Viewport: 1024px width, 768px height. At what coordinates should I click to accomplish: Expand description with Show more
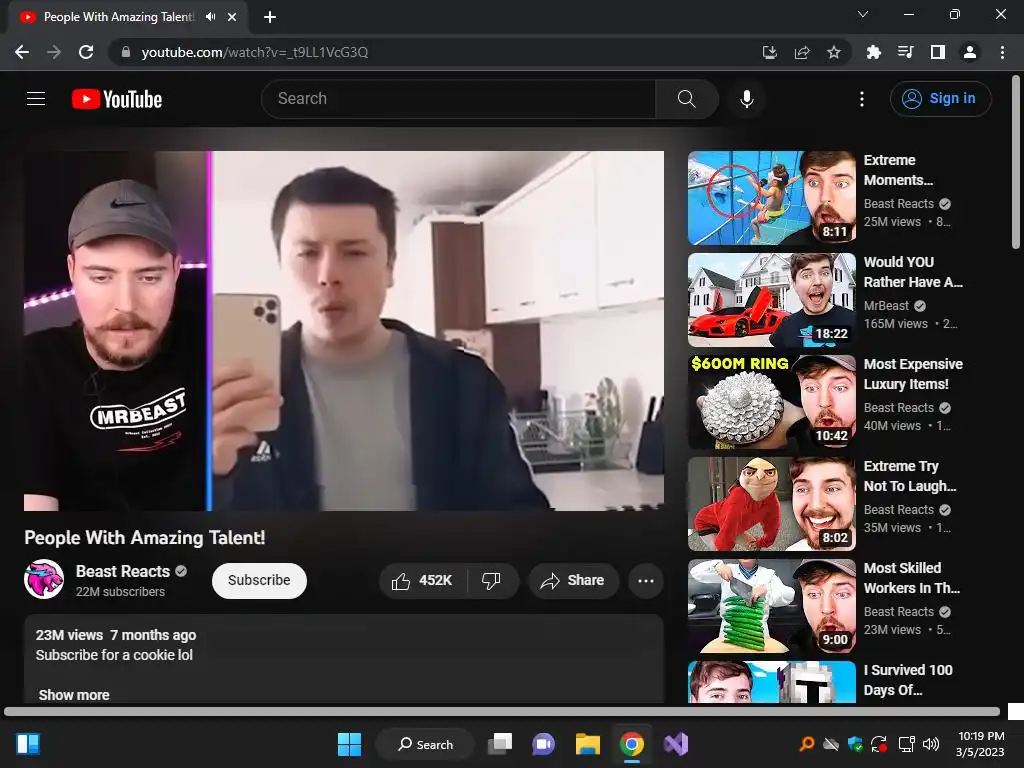pyautogui.click(x=74, y=695)
